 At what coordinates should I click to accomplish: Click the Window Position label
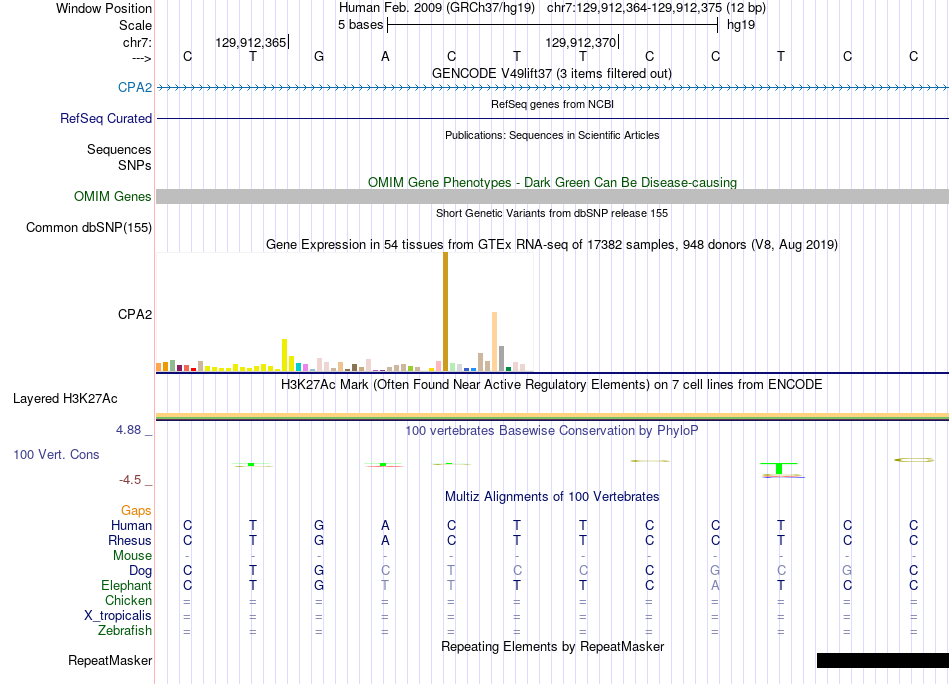pyautogui.click(x=104, y=8)
